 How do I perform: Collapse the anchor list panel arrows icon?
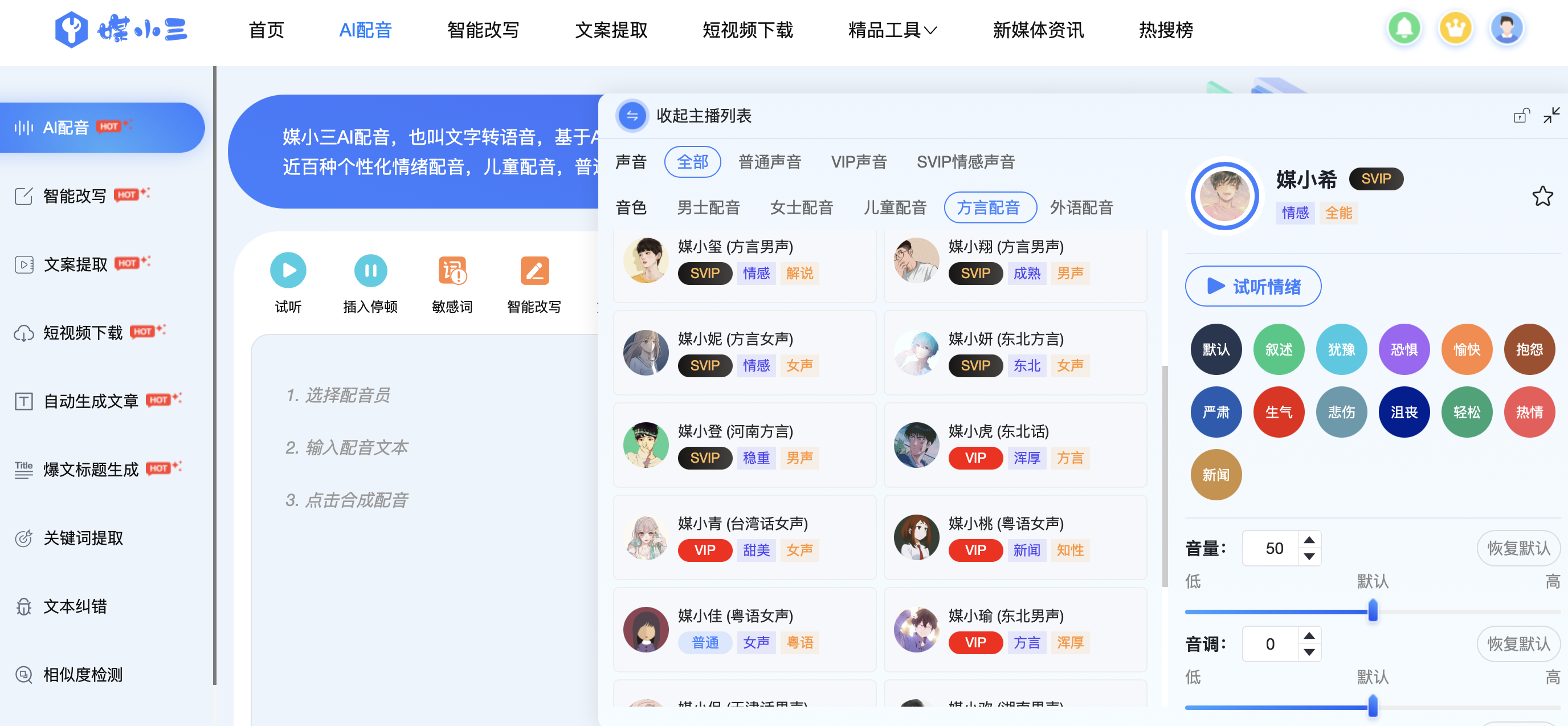(1551, 115)
